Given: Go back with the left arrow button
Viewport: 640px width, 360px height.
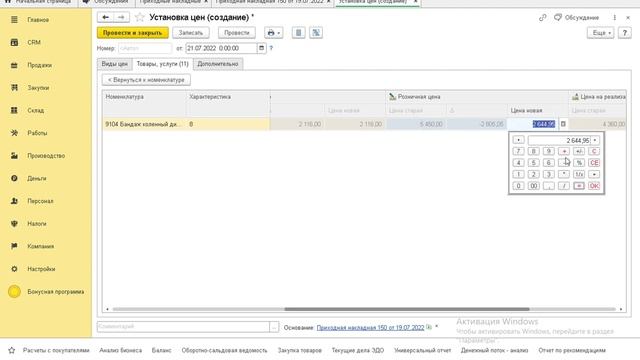Looking at the screenshot, I should click(x=105, y=17).
